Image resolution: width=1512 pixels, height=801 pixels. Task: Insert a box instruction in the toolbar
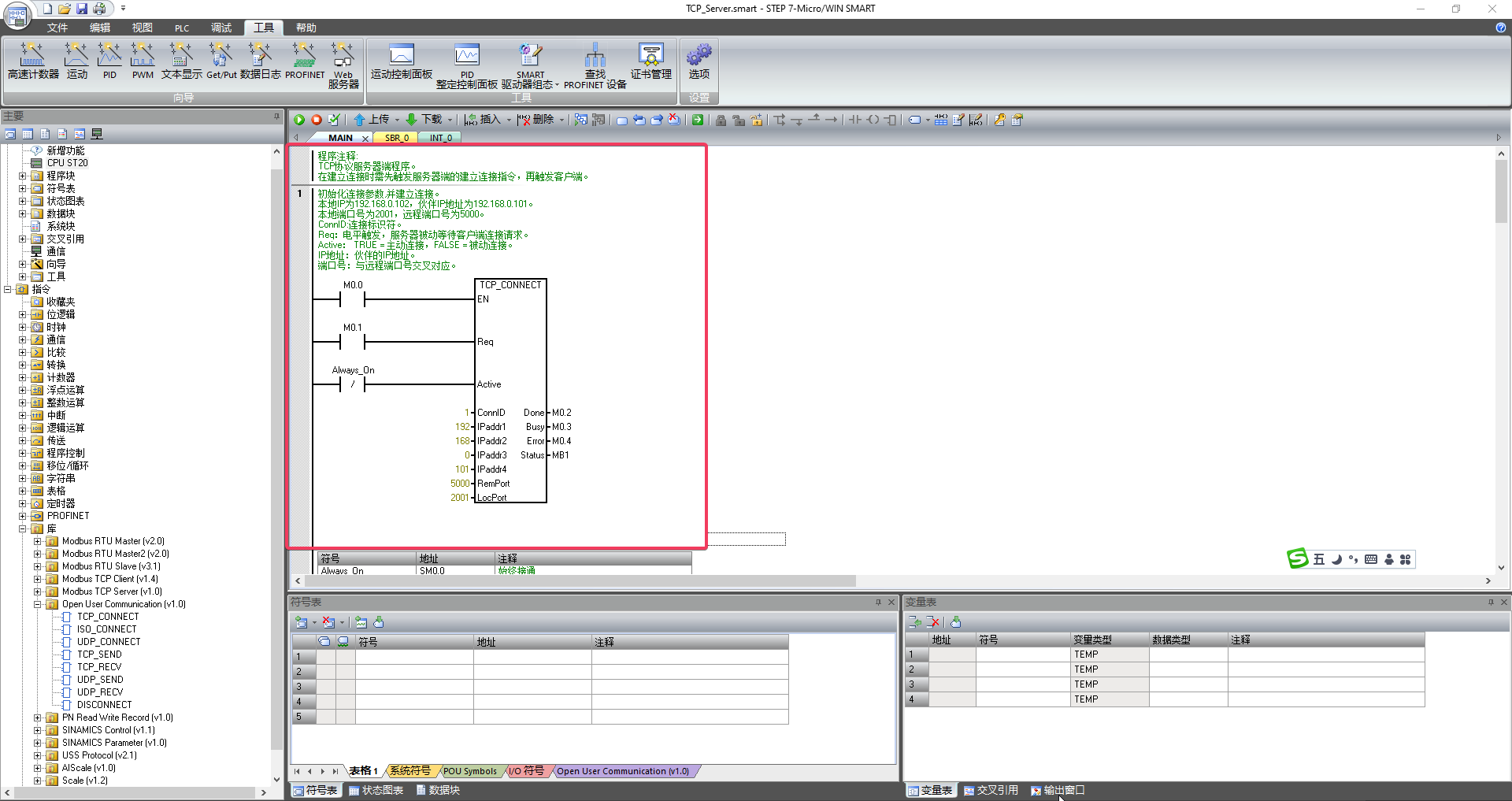click(x=891, y=120)
